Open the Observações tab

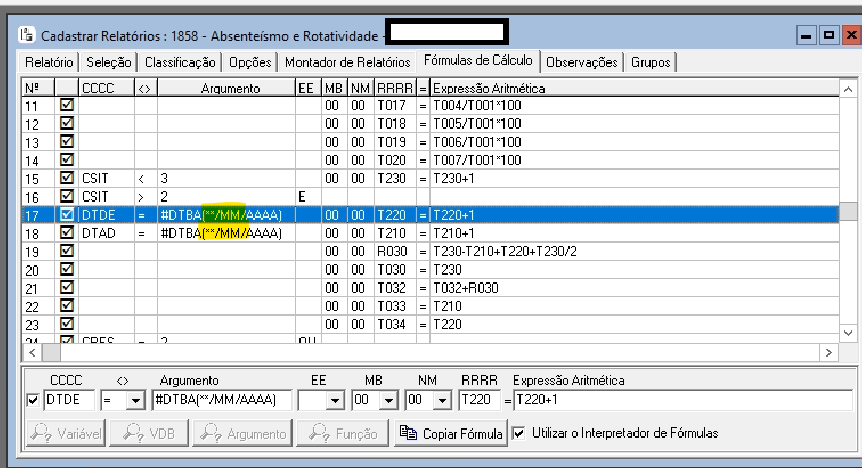coord(581,63)
